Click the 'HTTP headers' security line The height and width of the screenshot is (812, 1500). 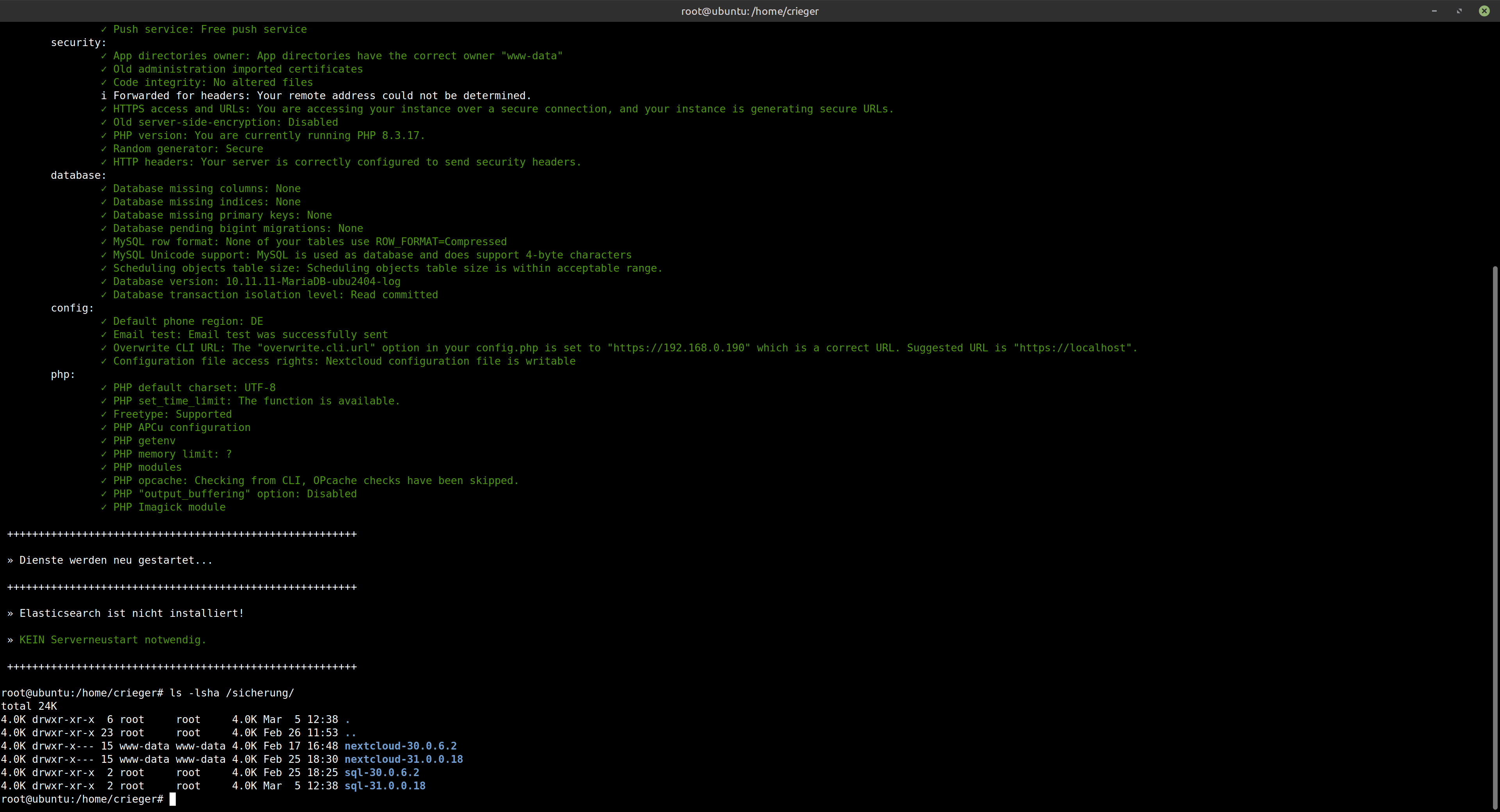pos(341,162)
